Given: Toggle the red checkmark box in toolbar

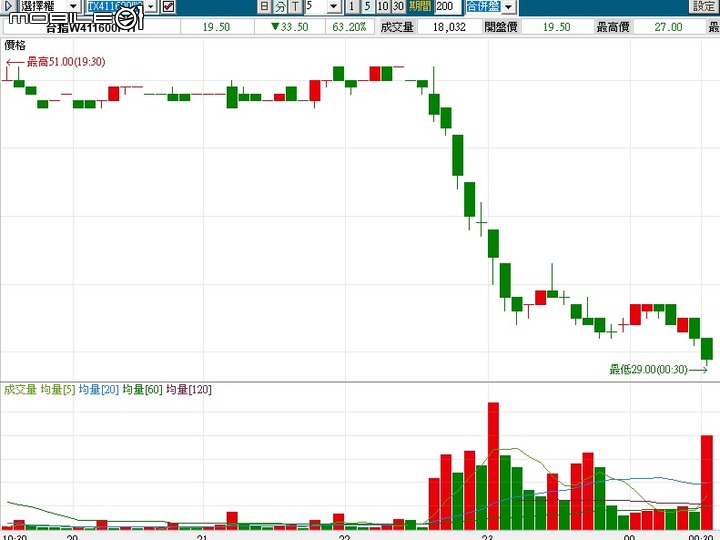Looking at the screenshot, I should point(168,6).
